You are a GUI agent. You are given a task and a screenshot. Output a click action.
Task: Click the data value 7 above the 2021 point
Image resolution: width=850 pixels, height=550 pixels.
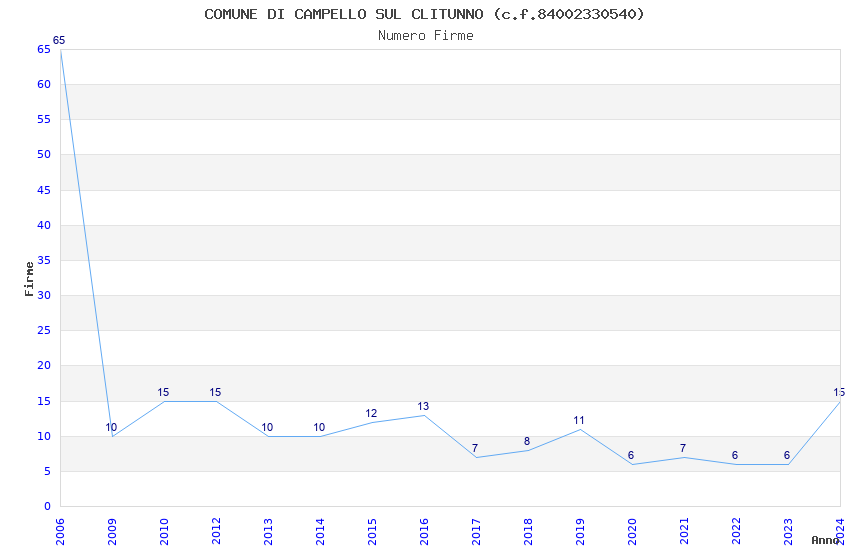click(683, 448)
